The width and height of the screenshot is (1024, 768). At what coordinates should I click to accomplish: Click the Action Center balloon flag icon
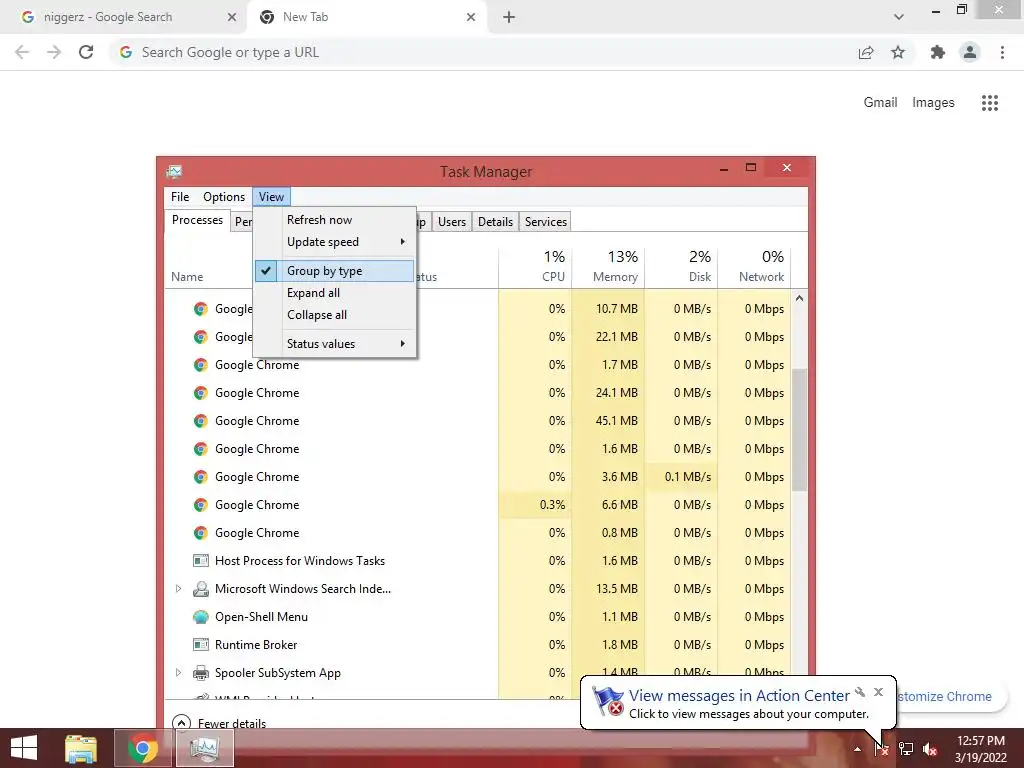click(607, 701)
